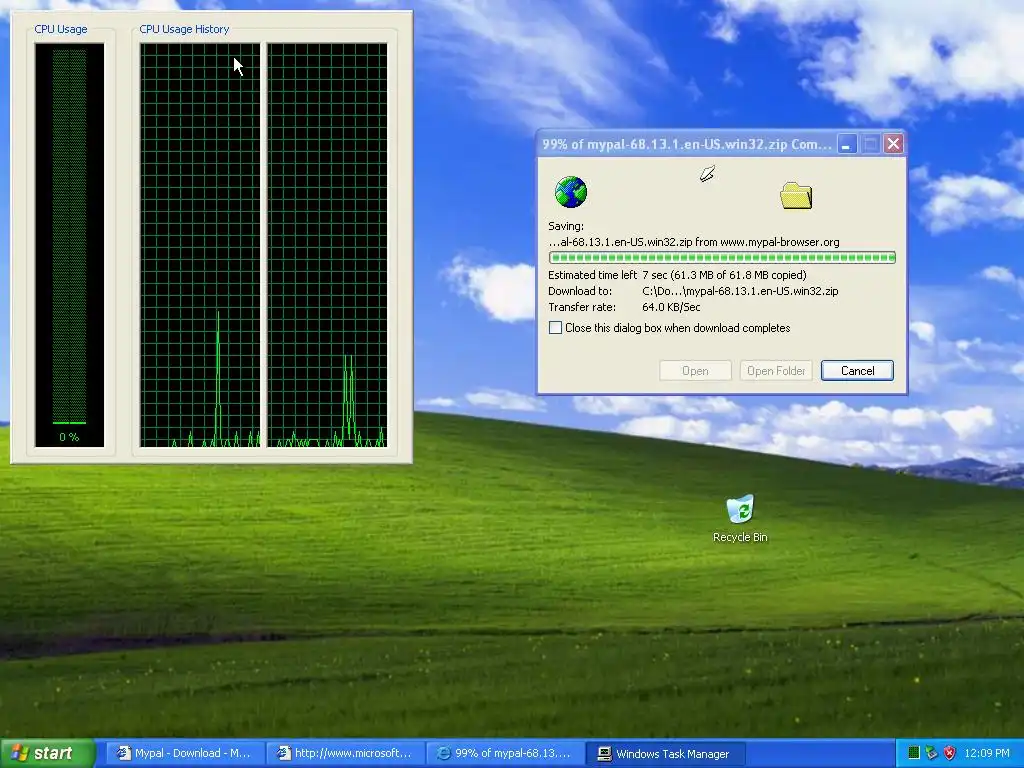Viewport: 1024px width, 768px height.
Task: Enable Close this dialog box when download completes
Action: point(555,328)
